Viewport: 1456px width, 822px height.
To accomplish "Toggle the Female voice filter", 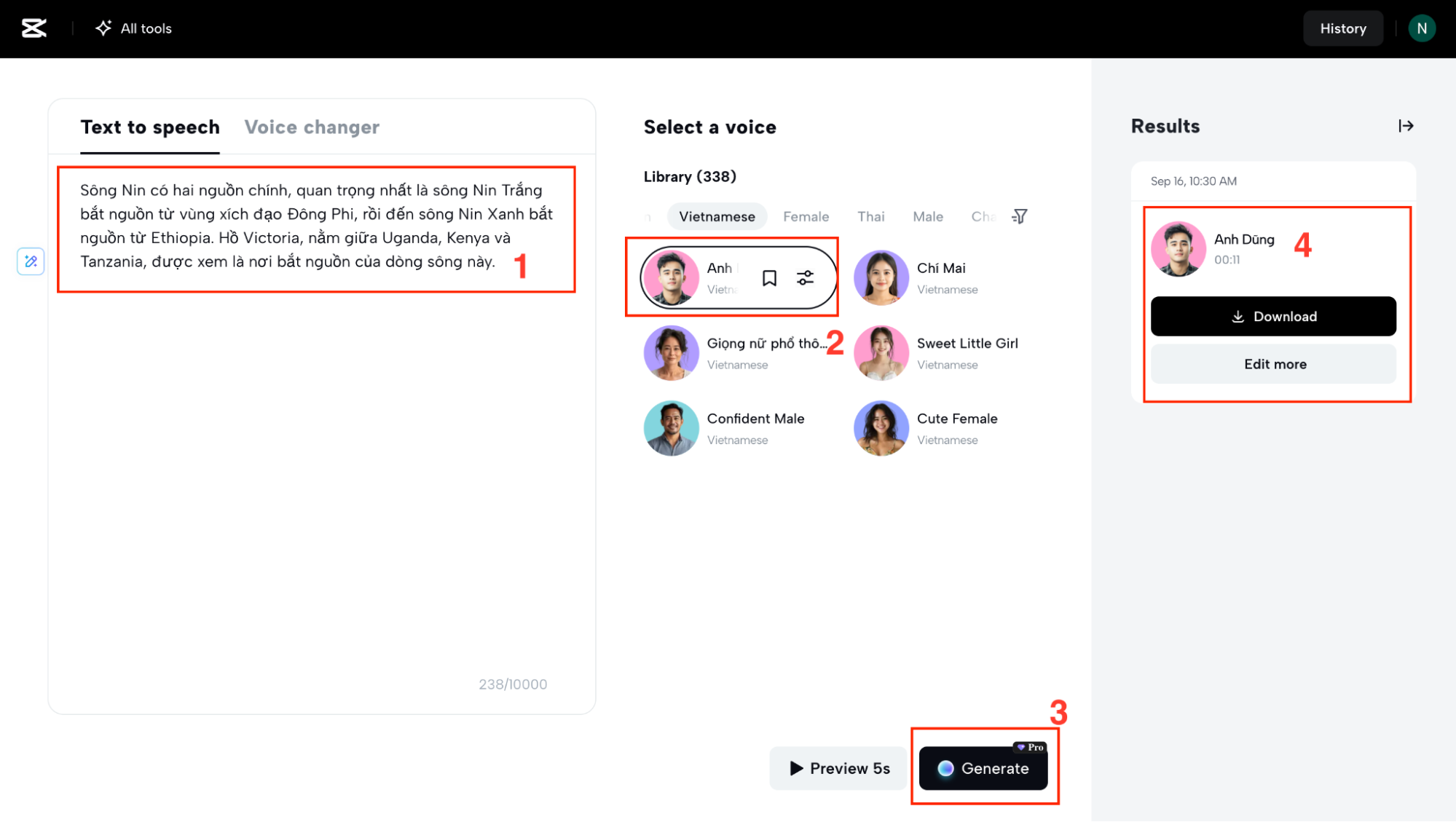I will click(806, 216).
